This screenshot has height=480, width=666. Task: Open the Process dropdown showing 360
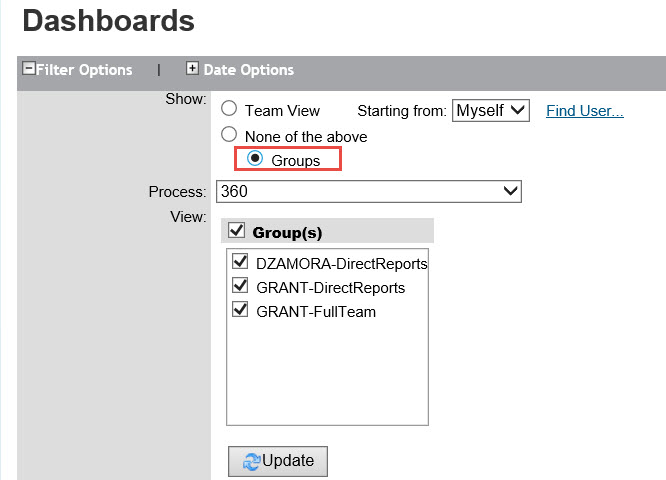[x=369, y=191]
